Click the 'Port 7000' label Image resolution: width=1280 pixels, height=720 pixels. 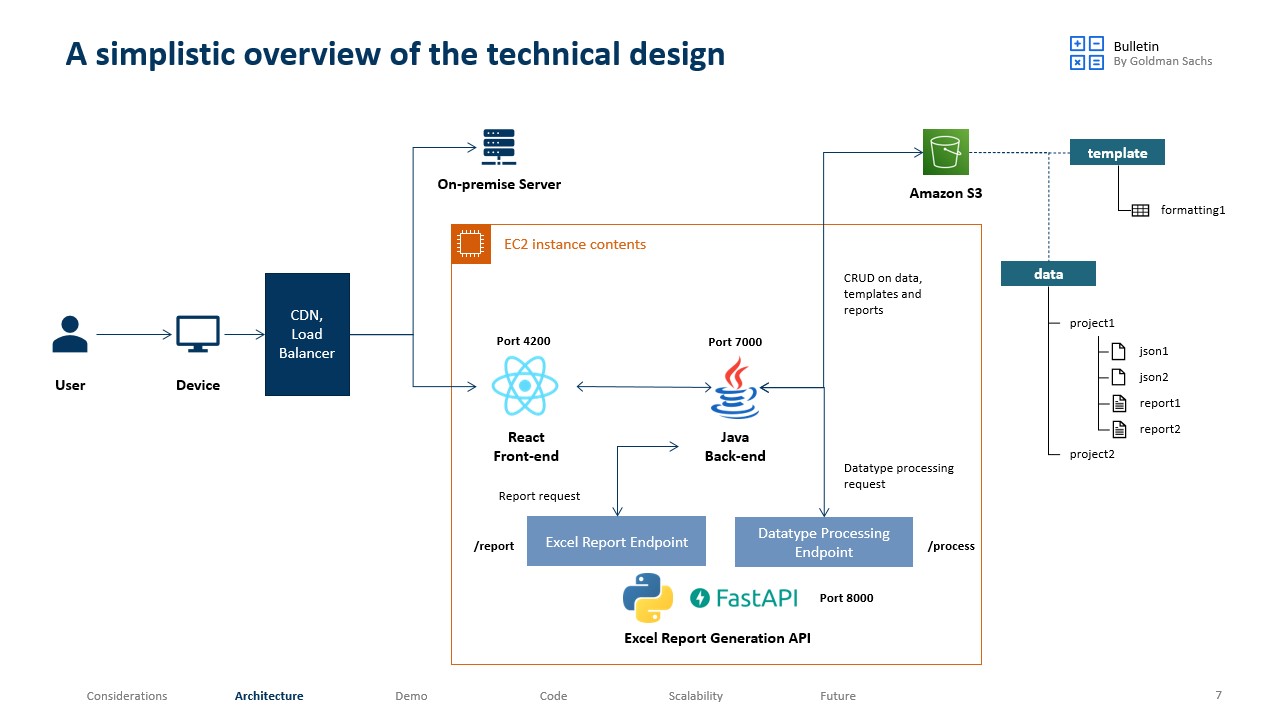735,342
